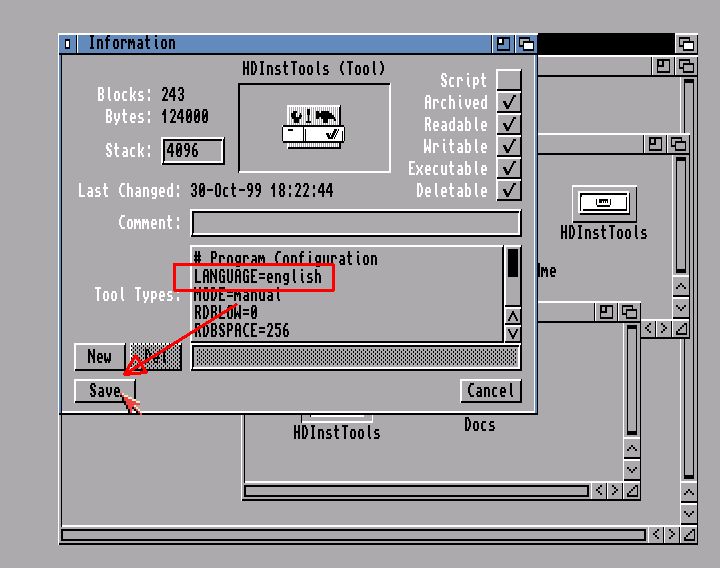Select the Docs drawer icon

[x=479, y=425]
